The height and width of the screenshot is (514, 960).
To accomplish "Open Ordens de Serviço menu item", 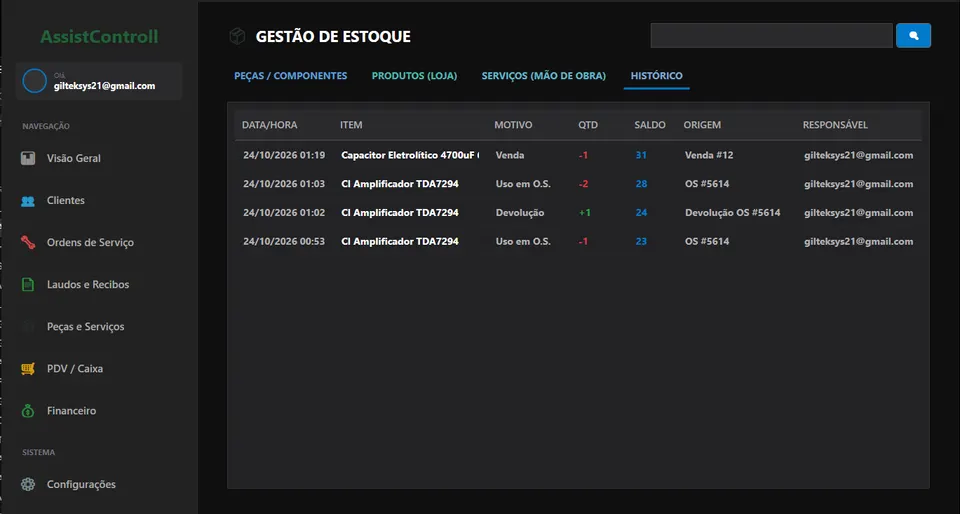I will pyautogui.click(x=90, y=243).
